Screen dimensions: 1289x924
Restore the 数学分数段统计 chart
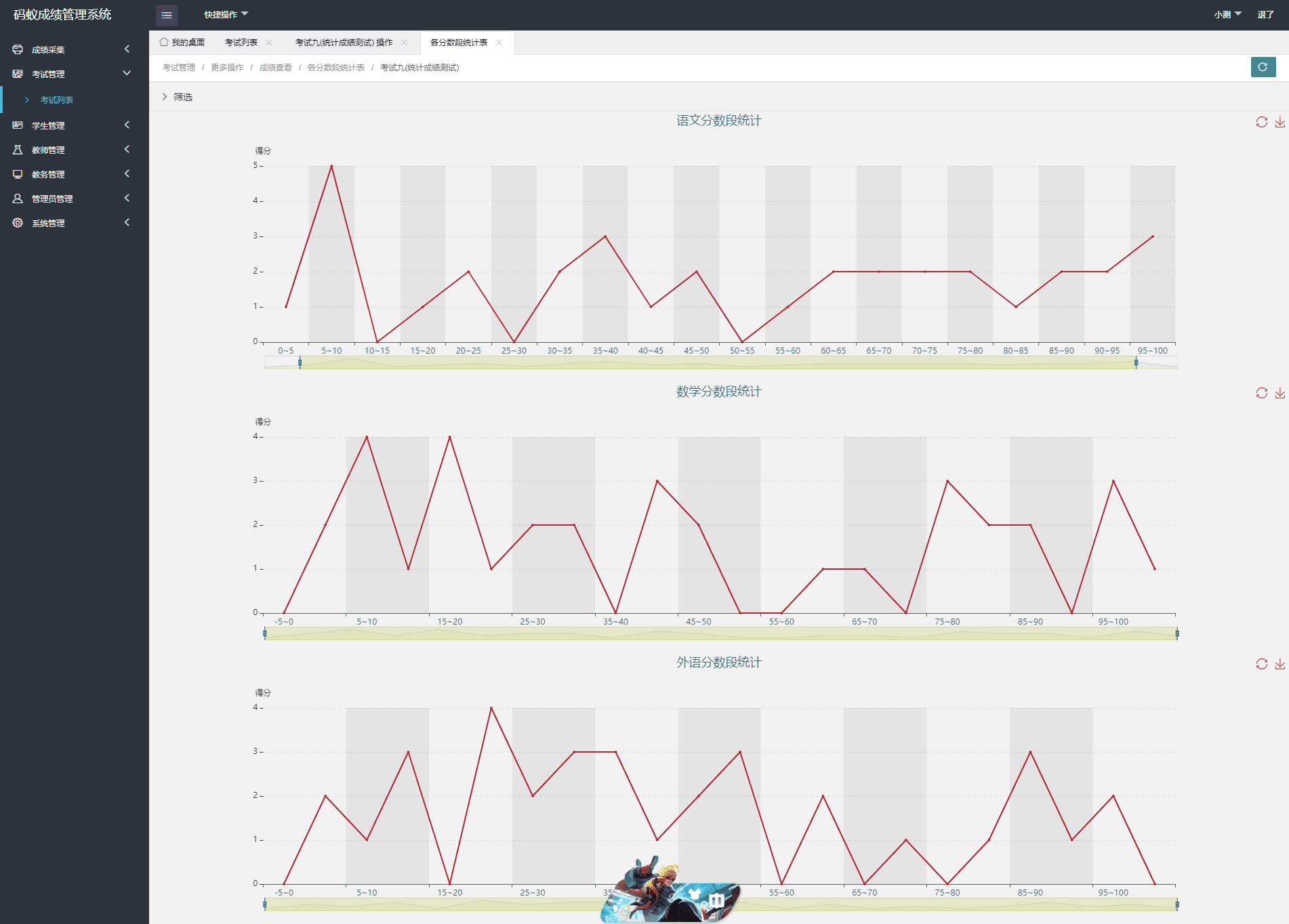(x=1261, y=393)
